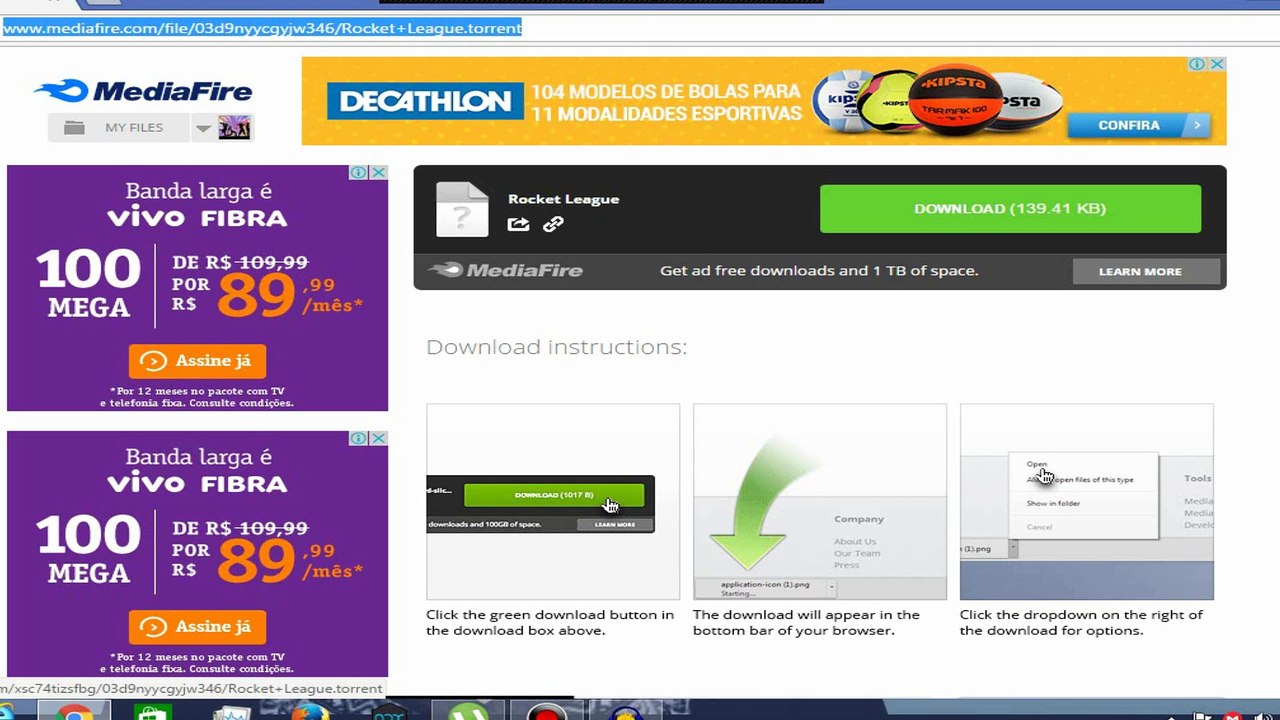
Task: Open Firefox from the taskbar
Action: [311, 711]
